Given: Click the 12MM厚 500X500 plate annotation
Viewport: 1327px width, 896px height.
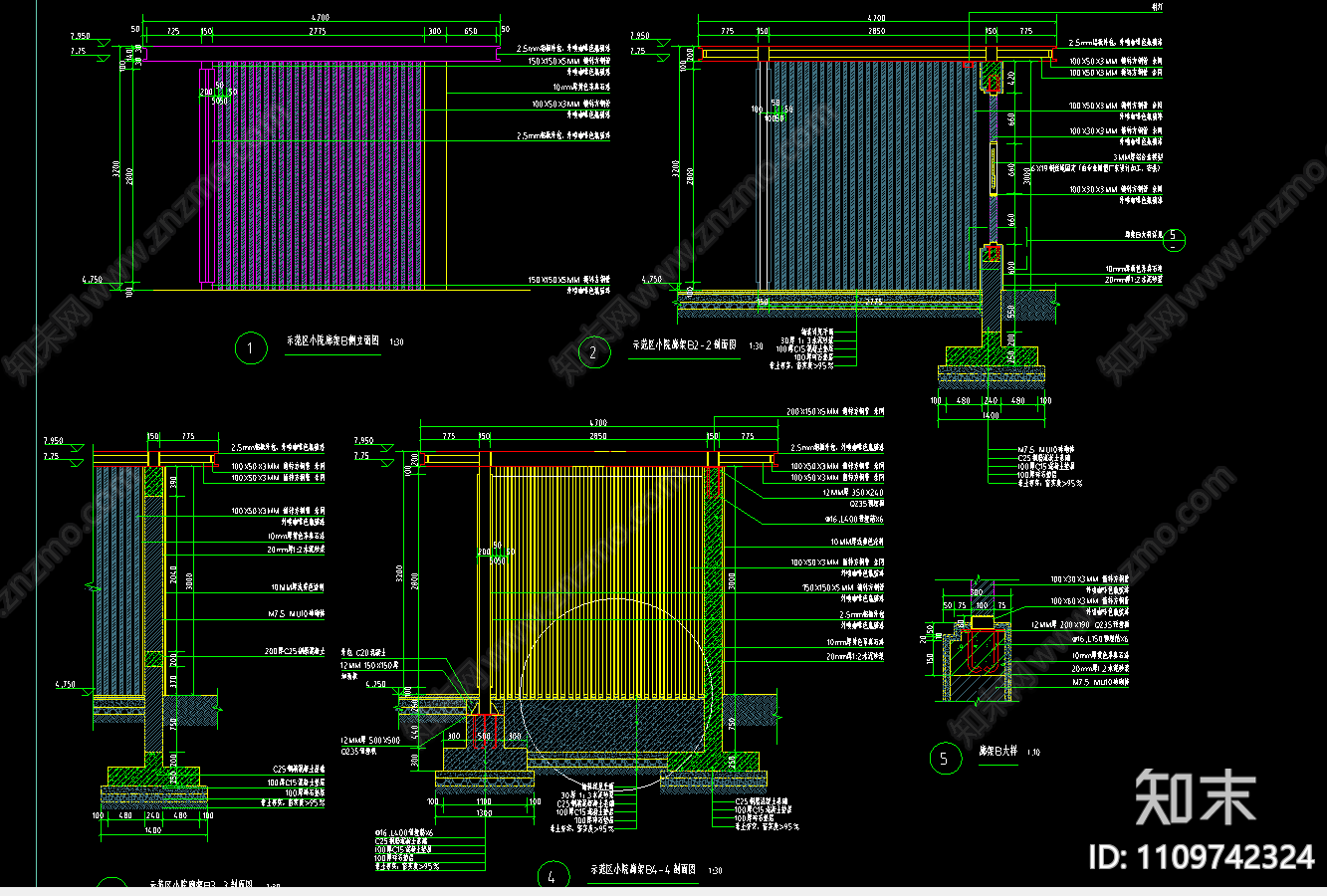Looking at the screenshot, I should [x=370, y=741].
